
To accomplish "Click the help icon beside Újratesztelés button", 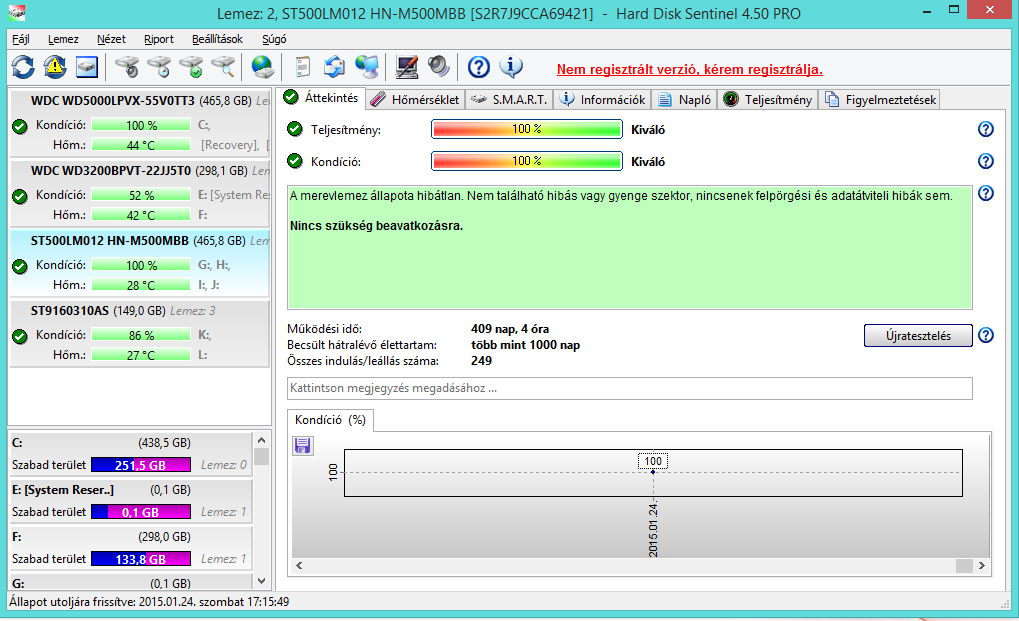I will (986, 335).
